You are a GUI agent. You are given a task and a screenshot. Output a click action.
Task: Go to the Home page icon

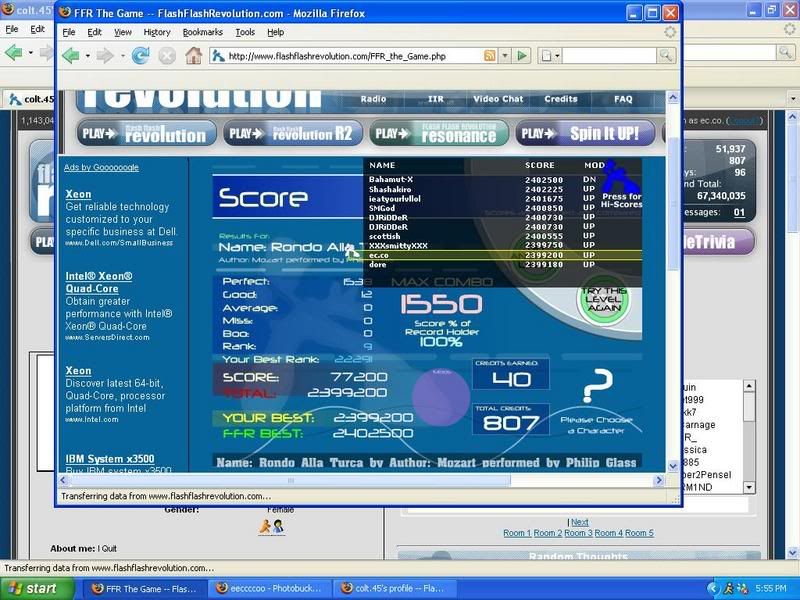(193, 56)
